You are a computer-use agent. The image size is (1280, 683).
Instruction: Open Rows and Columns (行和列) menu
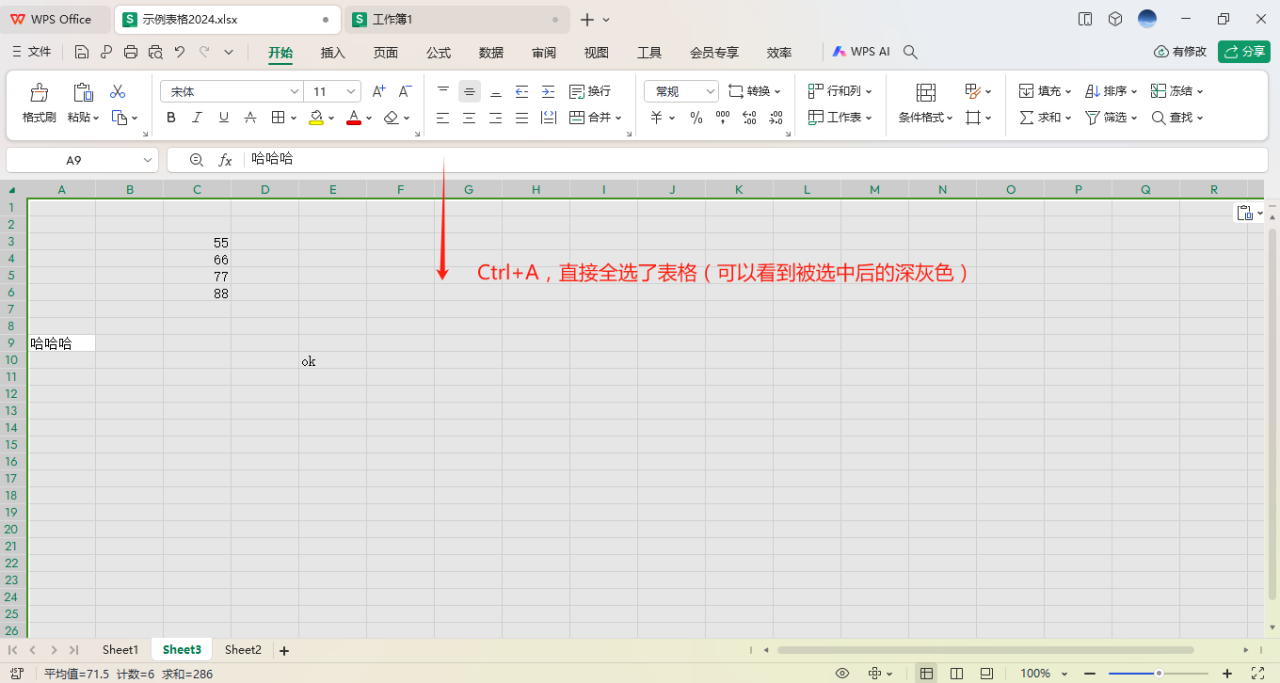point(840,91)
